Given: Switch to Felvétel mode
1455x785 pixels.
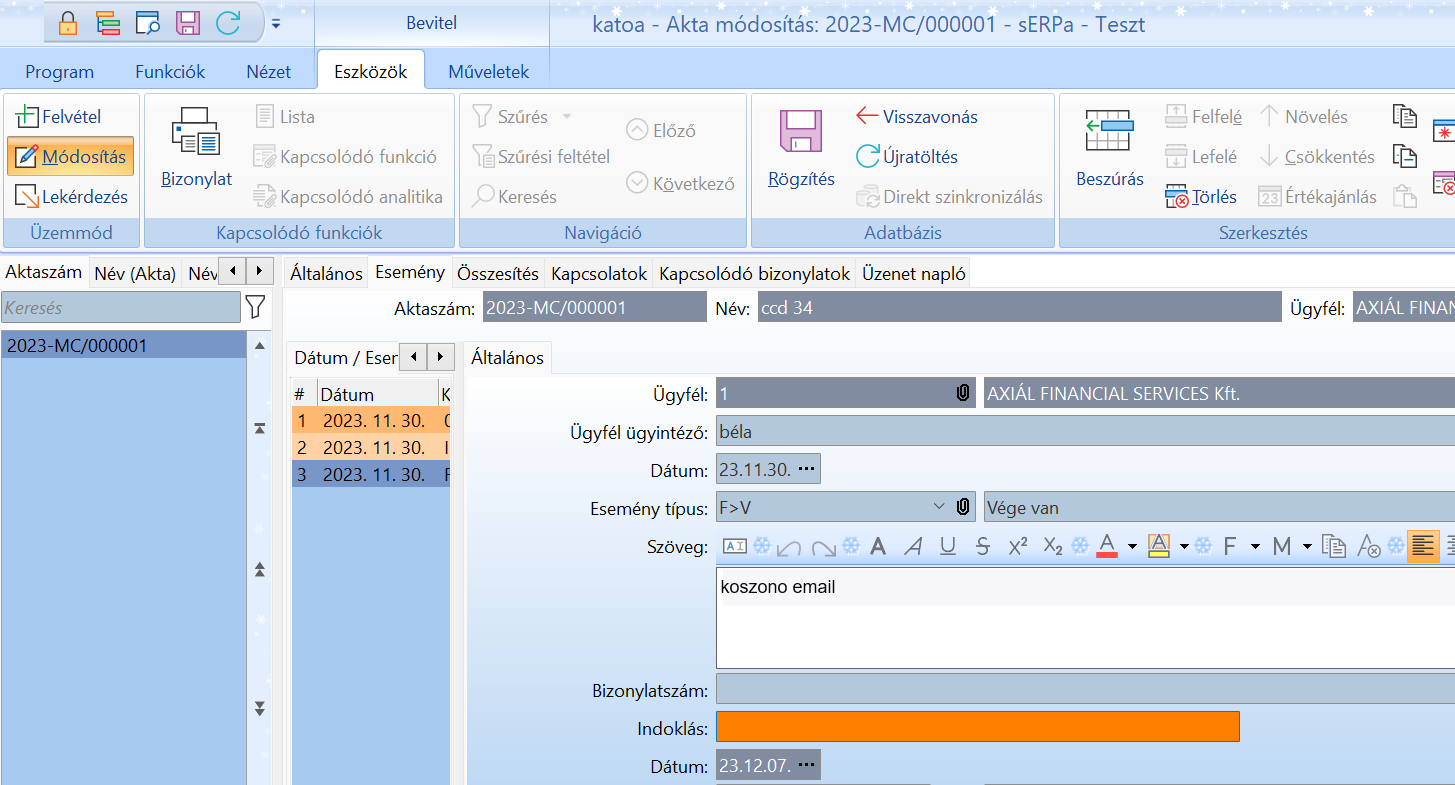Looking at the screenshot, I should 59,117.
